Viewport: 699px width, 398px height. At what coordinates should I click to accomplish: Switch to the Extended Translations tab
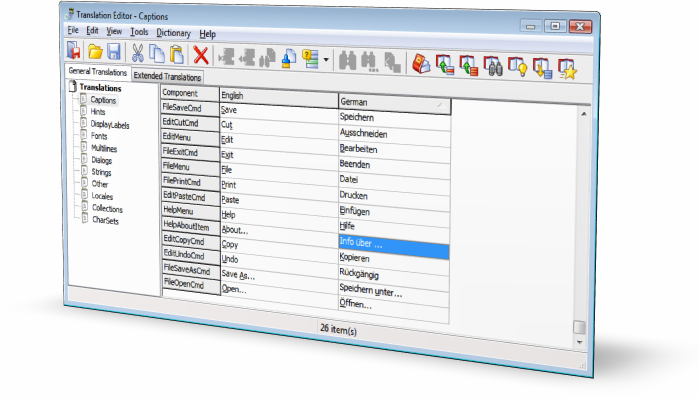[x=167, y=76]
